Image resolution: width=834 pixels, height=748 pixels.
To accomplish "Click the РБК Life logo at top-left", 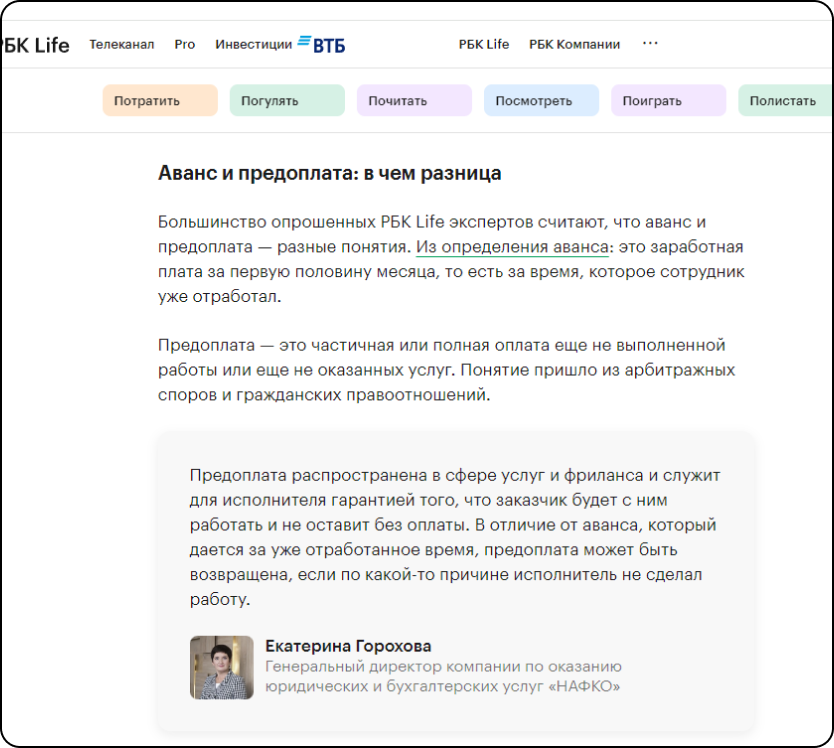I will pyautogui.click(x=36, y=45).
